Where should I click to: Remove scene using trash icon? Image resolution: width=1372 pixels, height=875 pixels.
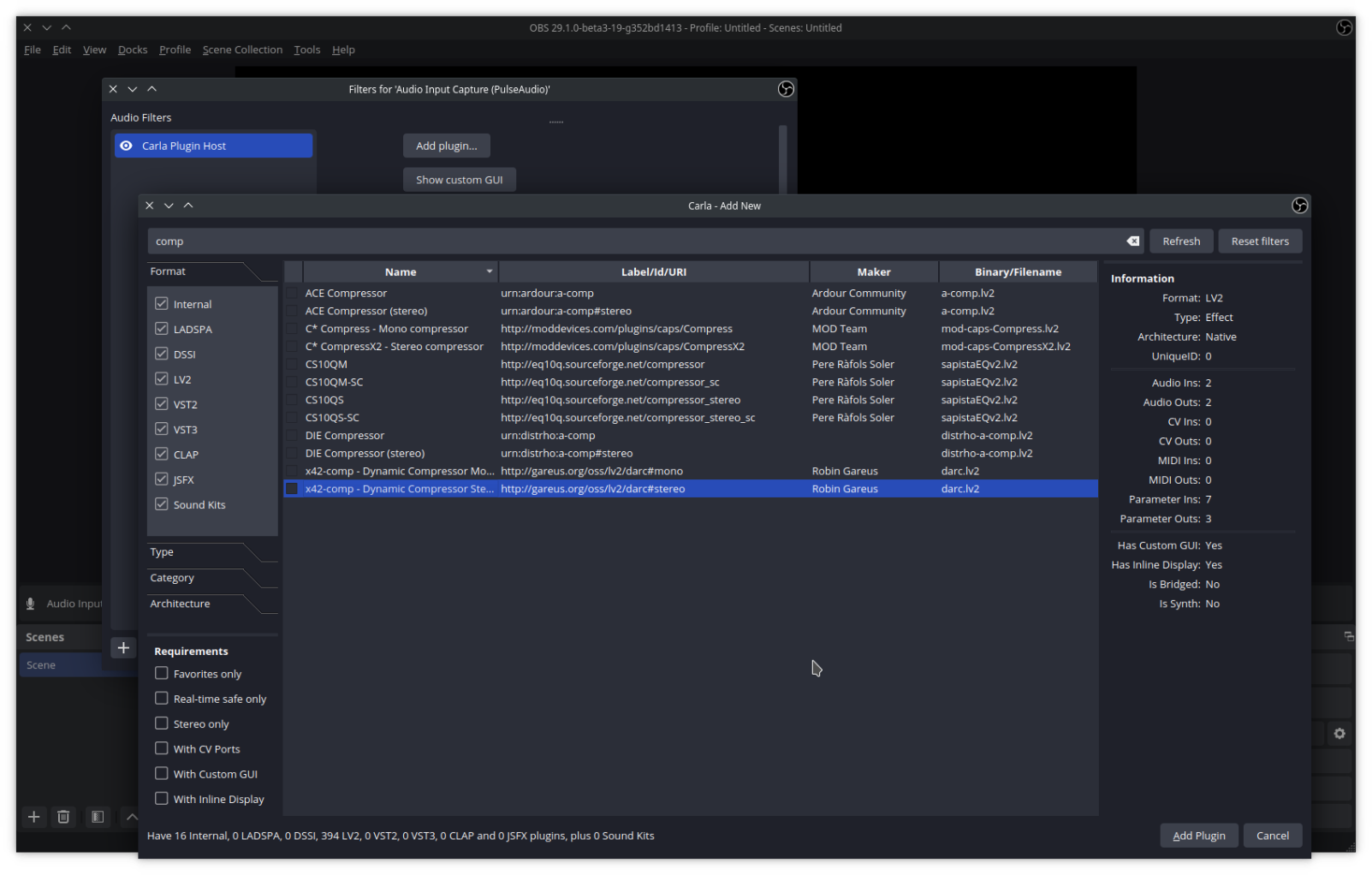pyautogui.click(x=63, y=817)
